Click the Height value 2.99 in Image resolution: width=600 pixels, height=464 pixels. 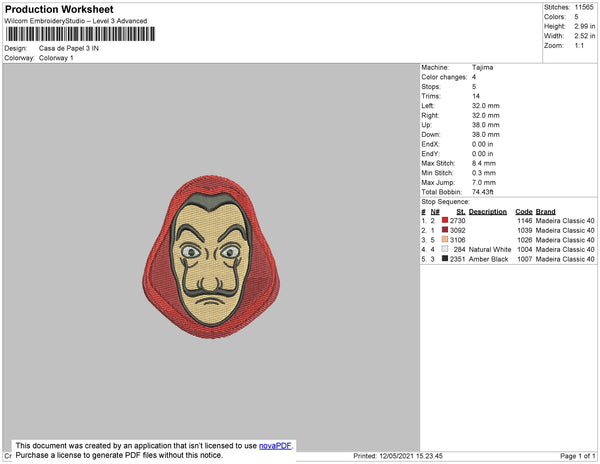pos(585,26)
